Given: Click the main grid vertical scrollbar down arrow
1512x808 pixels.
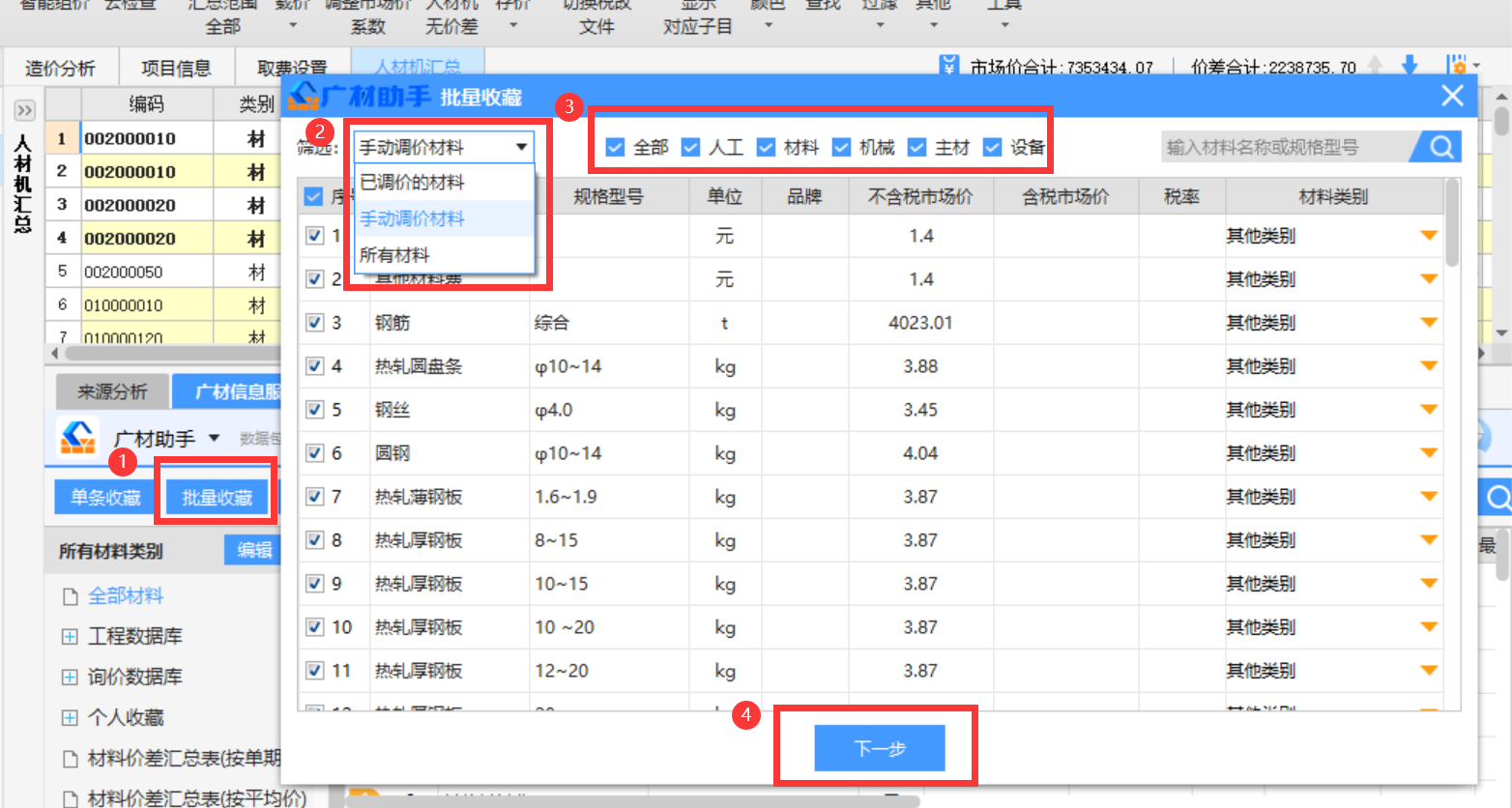Looking at the screenshot, I should click(x=1501, y=332).
